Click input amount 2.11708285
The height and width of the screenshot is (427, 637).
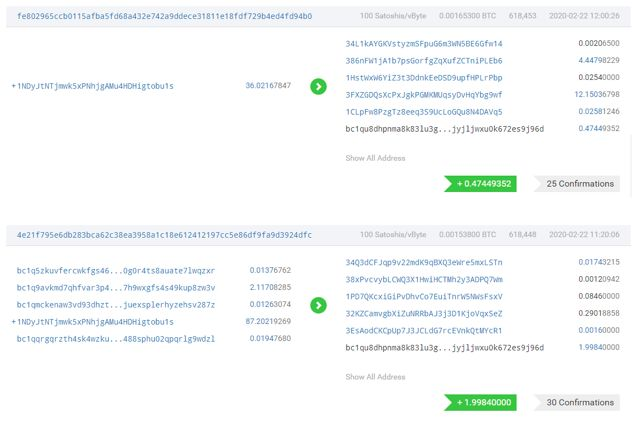tap(270, 287)
